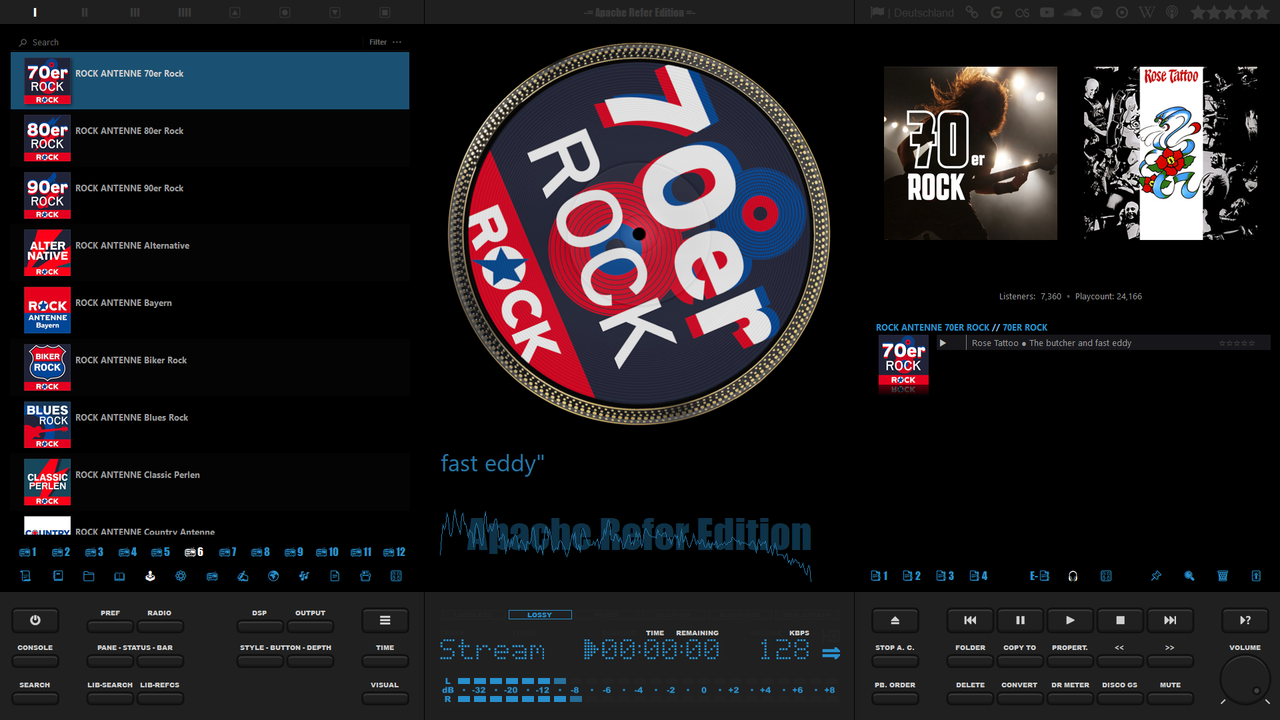Switch to playlist tab 2 in right panel
The height and width of the screenshot is (720, 1280).
tap(912, 576)
